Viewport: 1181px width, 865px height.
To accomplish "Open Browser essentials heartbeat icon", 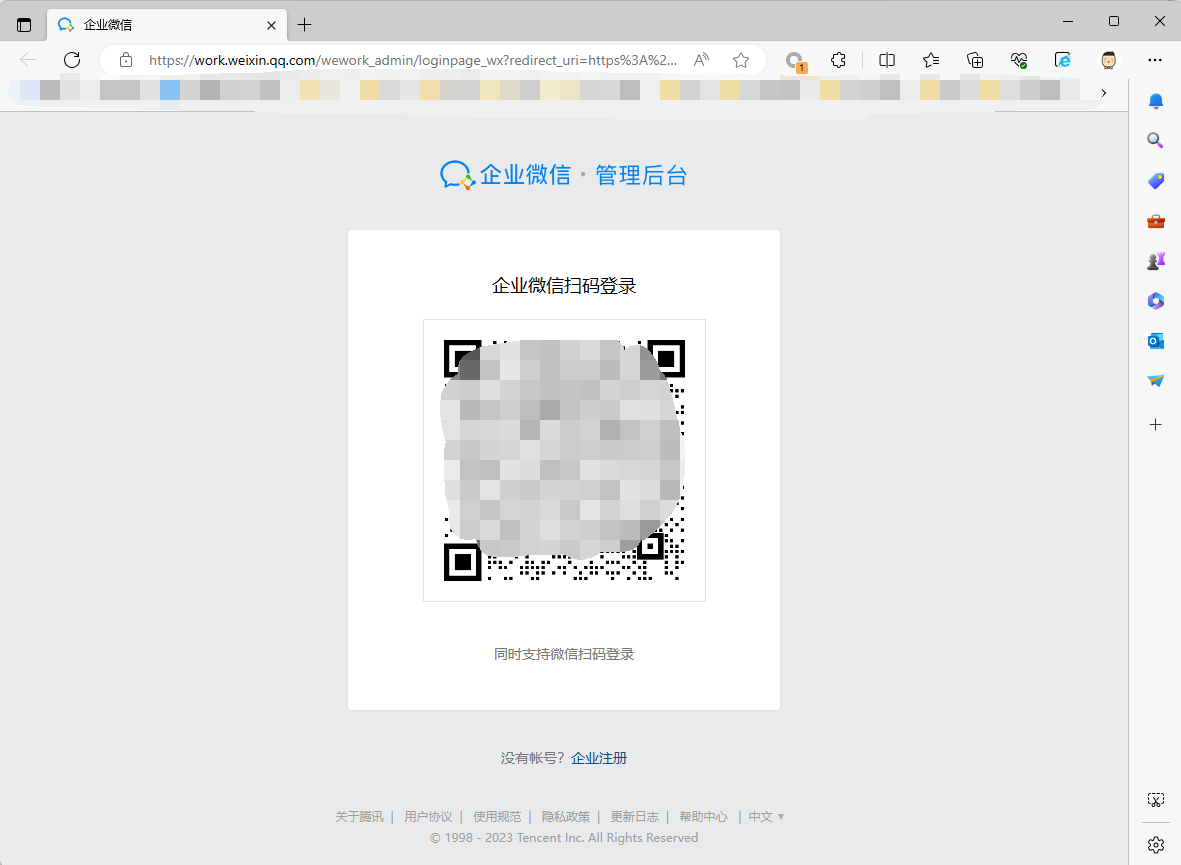I will pos(1019,60).
